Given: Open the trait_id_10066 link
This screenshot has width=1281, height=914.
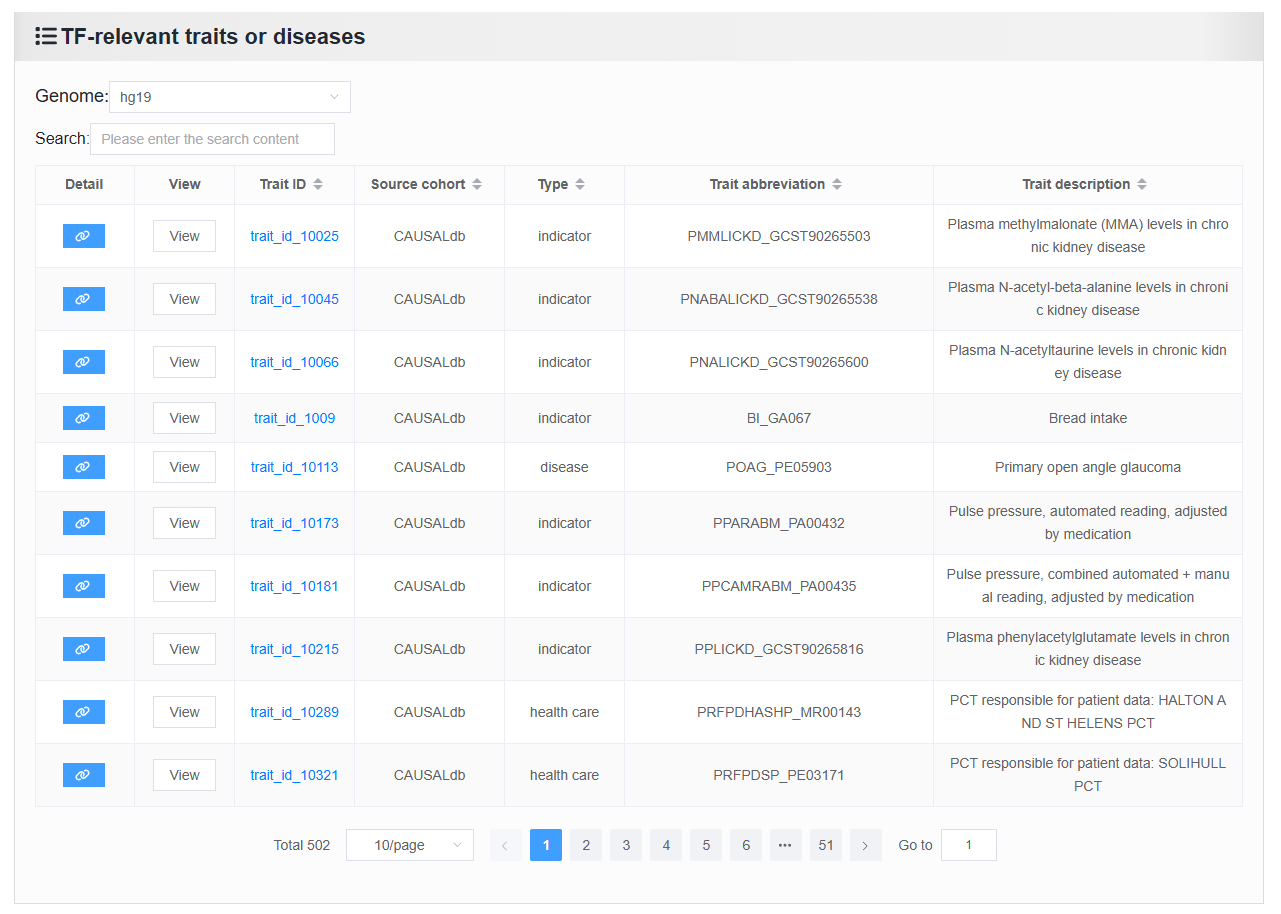Looking at the screenshot, I should coord(294,363).
